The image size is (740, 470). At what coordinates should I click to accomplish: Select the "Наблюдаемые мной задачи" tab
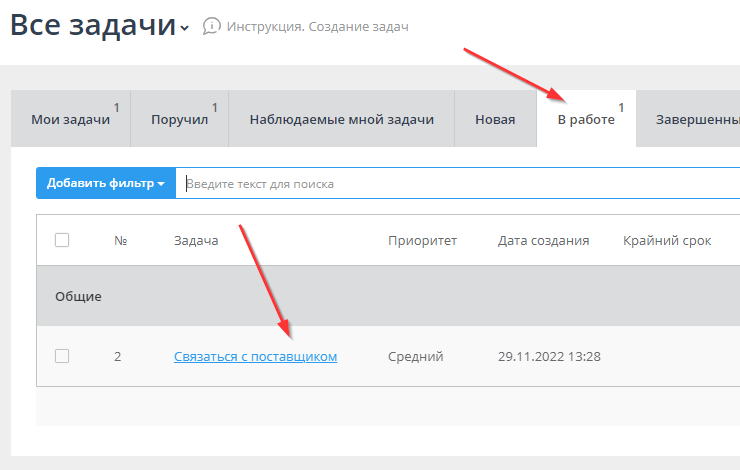pos(341,120)
